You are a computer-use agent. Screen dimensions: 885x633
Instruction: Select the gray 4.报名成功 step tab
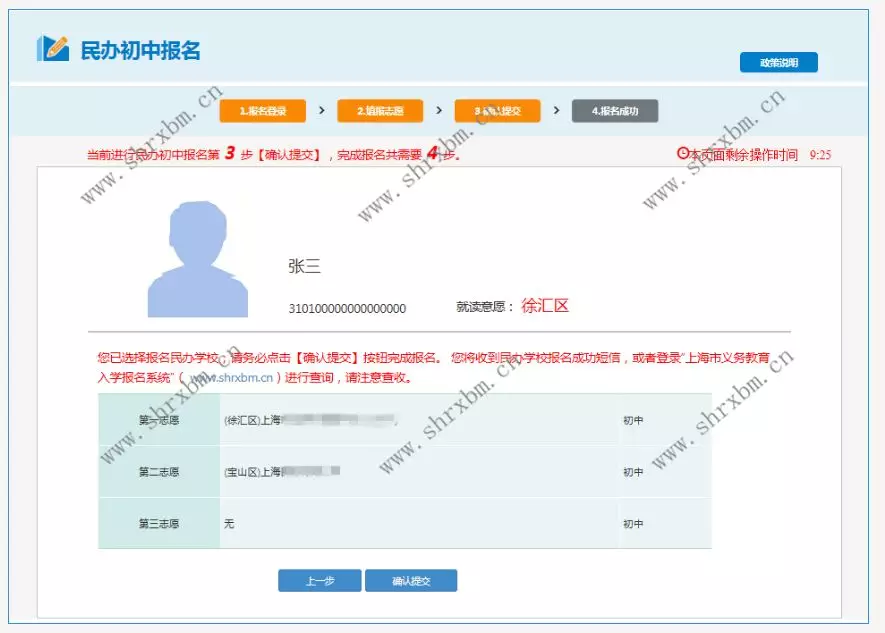pyautogui.click(x=613, y=111)
